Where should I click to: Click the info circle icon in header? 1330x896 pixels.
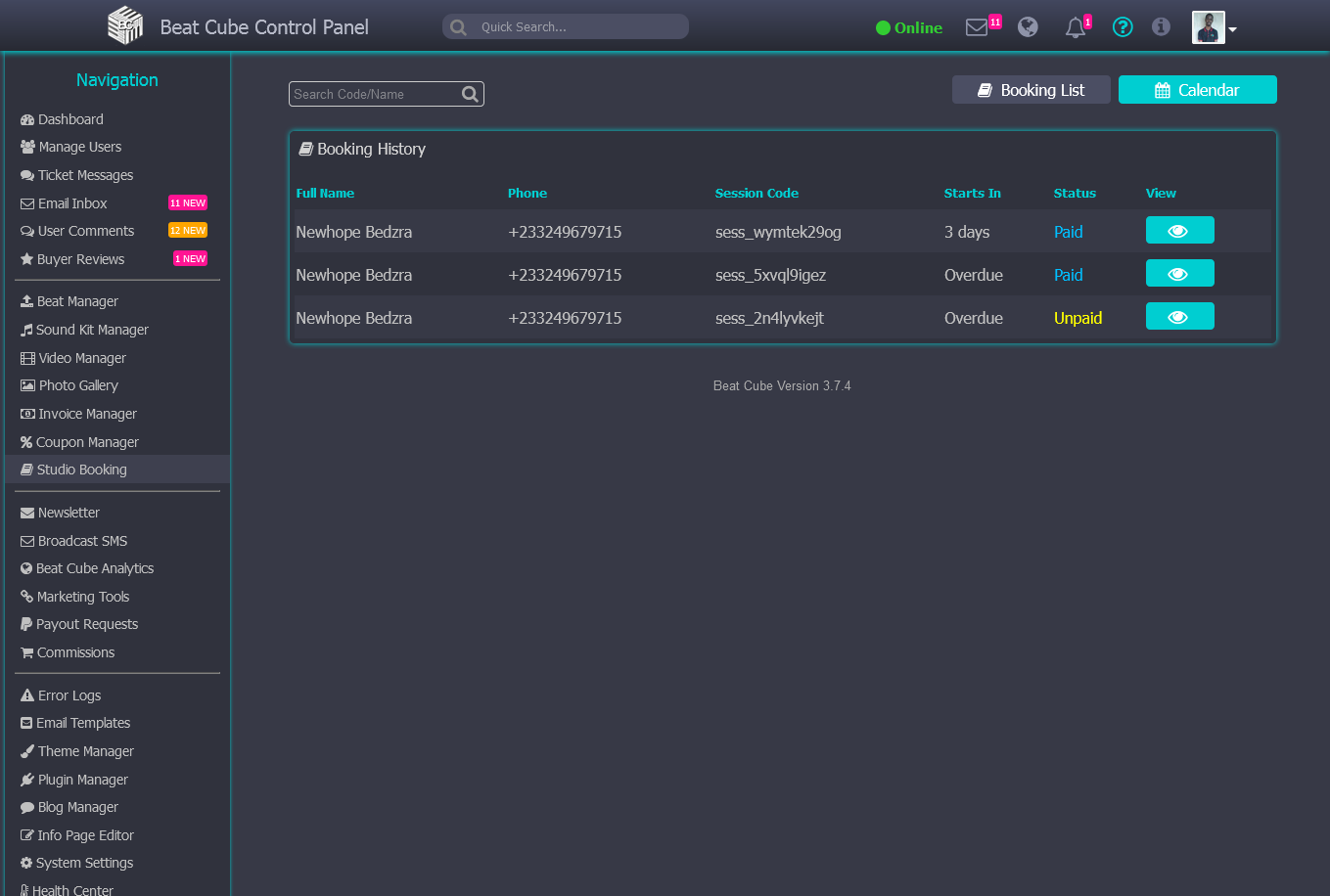click(1161, 26)
